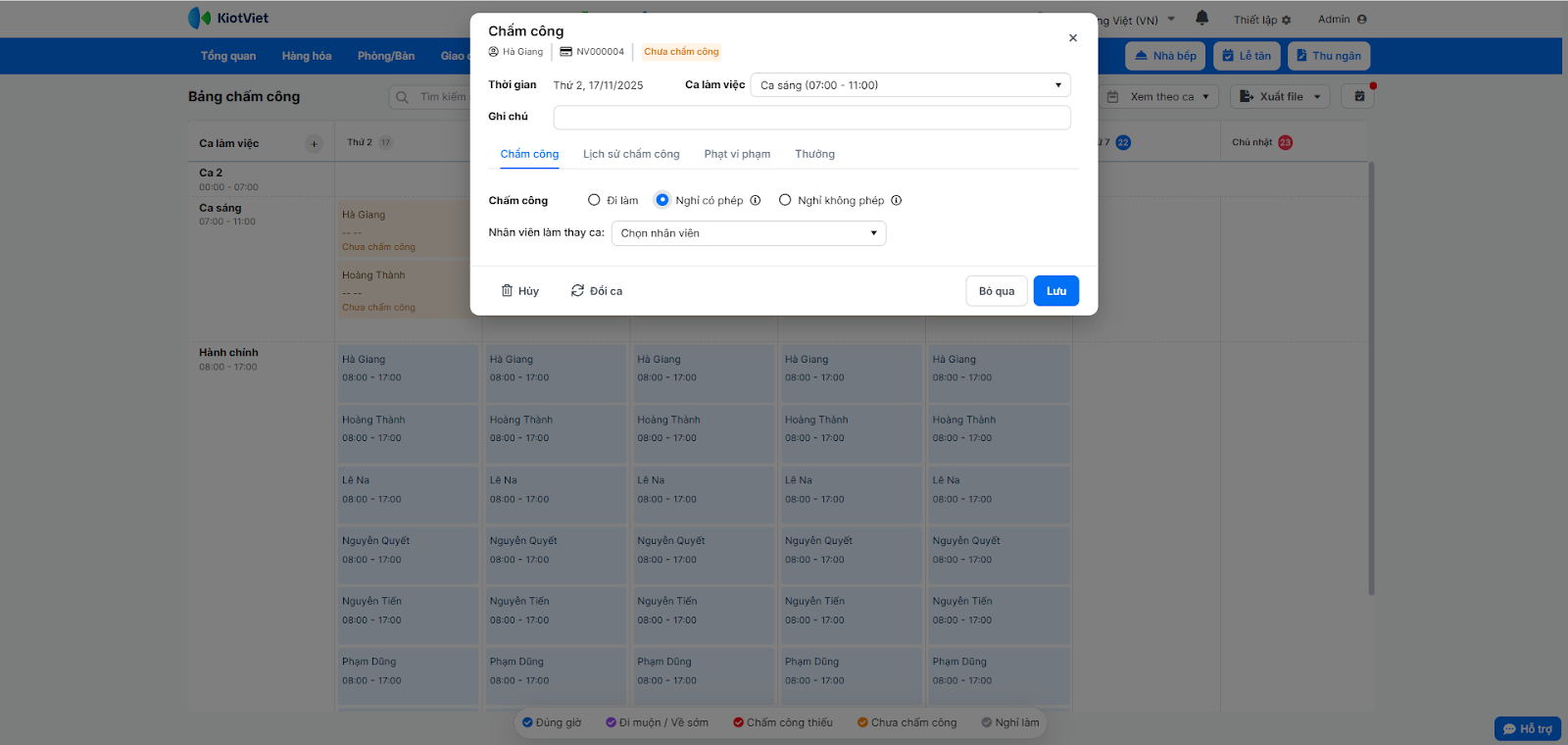This screenshot has height=745, width=1568.
Task: Click the info icon beside Nghỉ không phép
Action: pos(897,201)
